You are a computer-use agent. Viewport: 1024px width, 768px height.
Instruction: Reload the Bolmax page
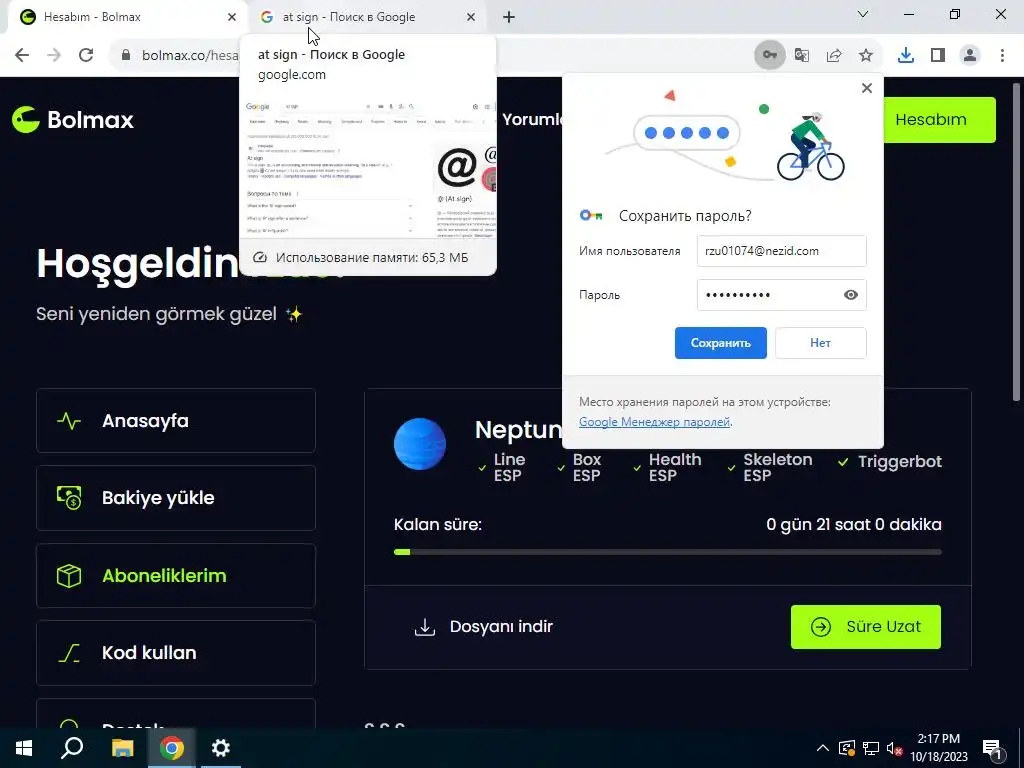pyautogui.click(x=86, y=55)
